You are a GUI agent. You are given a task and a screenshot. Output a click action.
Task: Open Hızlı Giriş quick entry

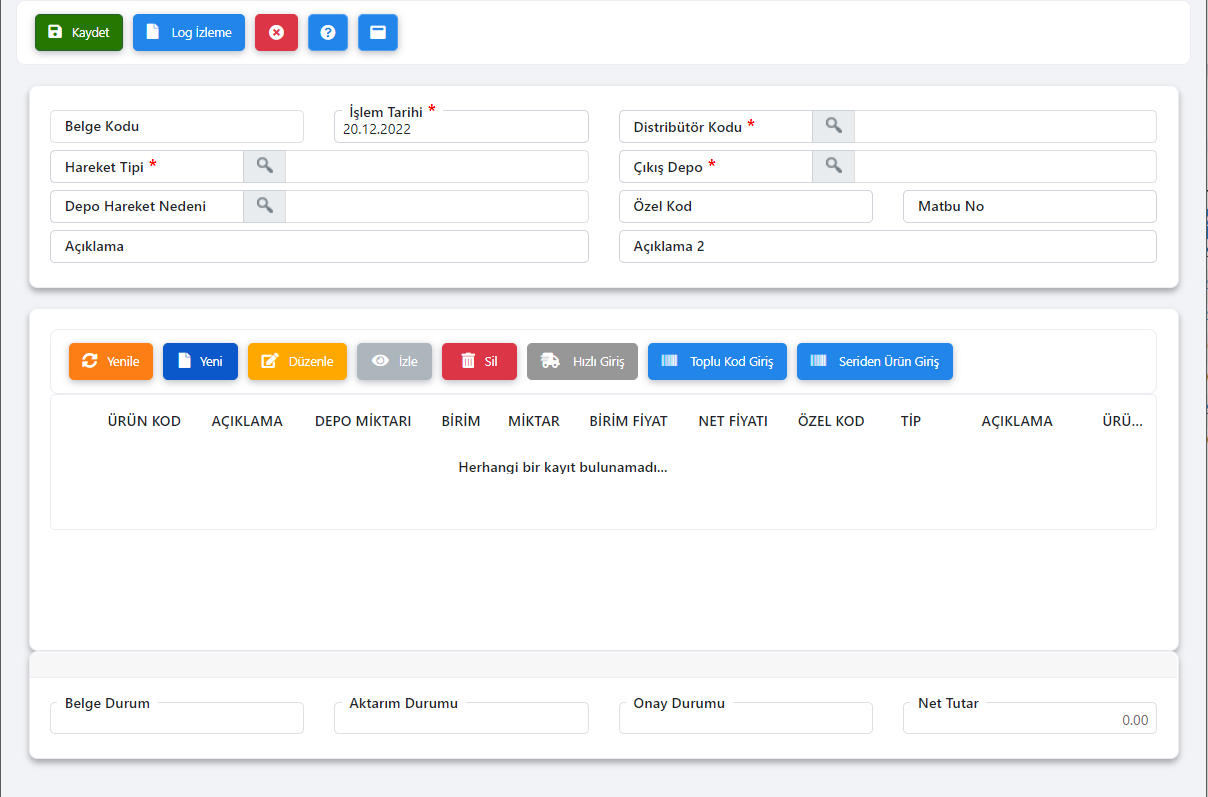582,361
